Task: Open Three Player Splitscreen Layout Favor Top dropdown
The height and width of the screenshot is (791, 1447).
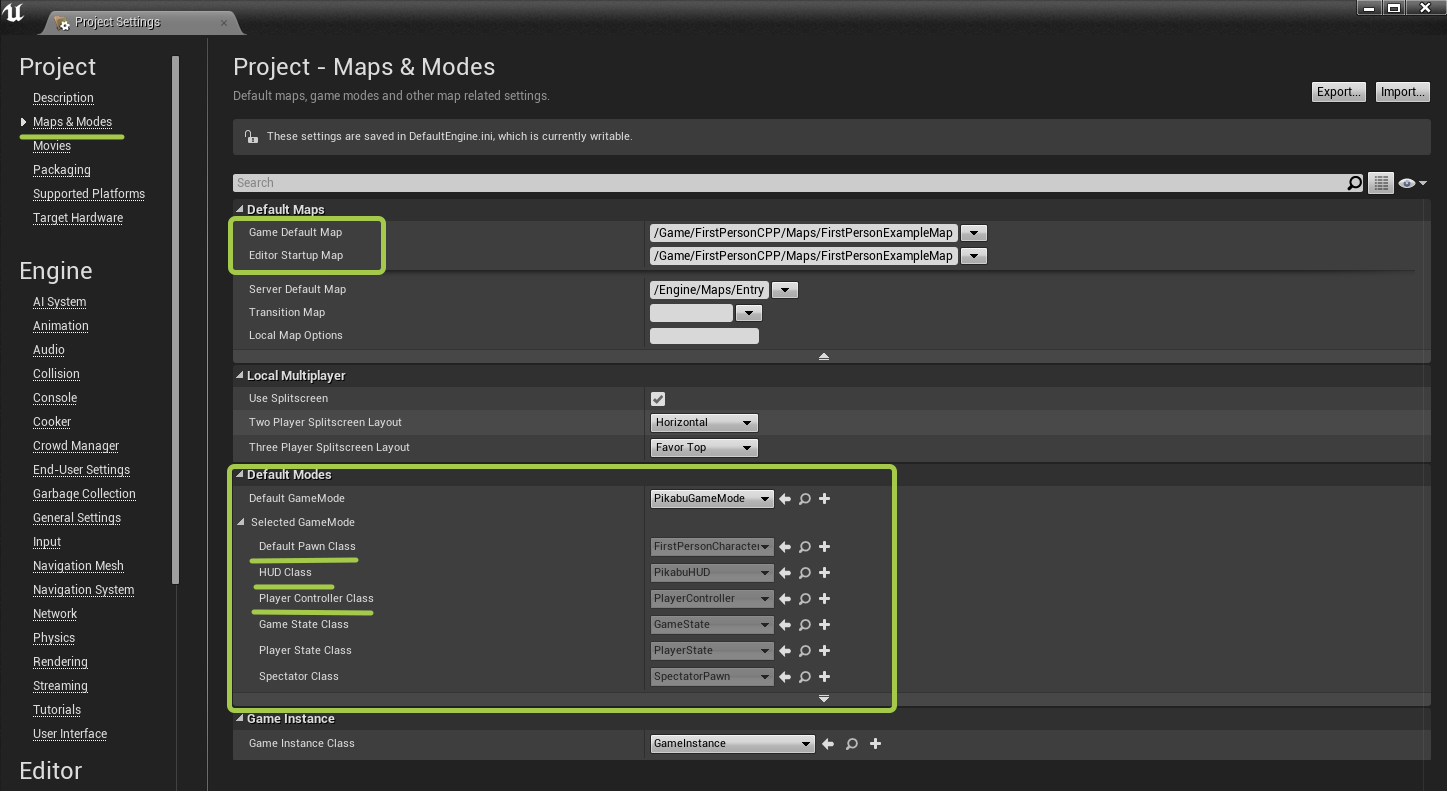Action: click(704, 448)
